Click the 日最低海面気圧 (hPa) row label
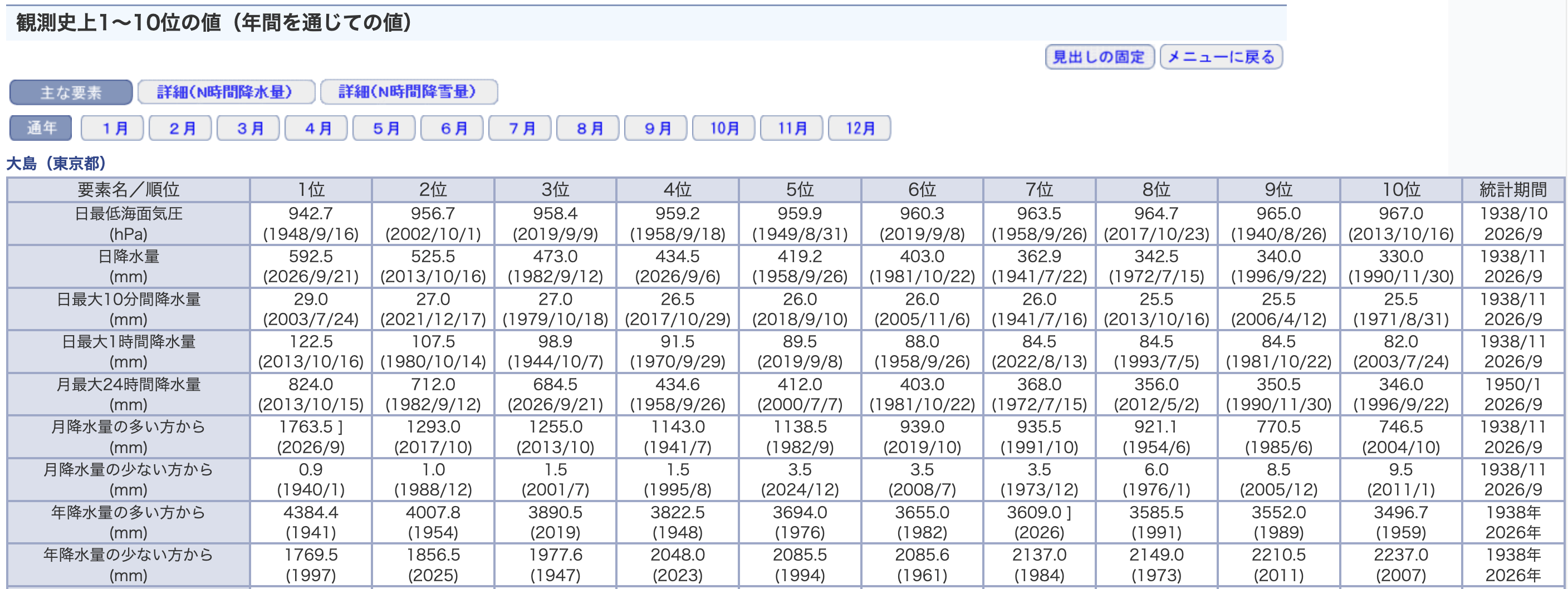The height and width of the screenshot is (589, 1568). 129,224
